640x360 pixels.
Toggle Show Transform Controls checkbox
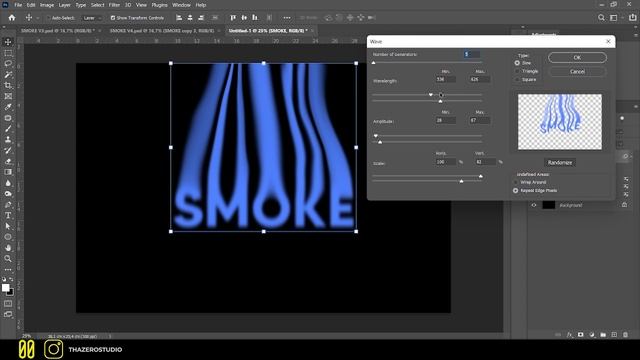113,18
